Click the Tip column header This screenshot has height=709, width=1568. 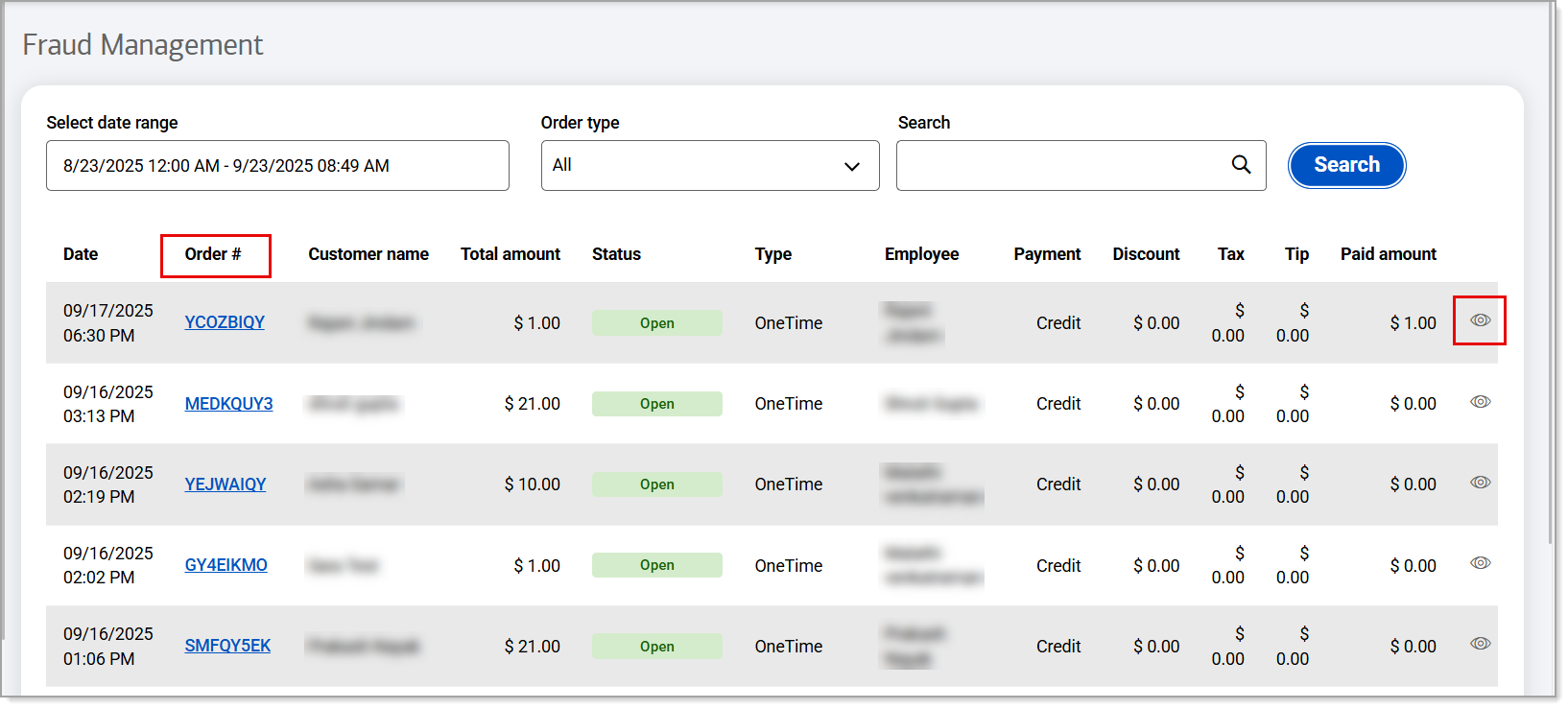coord(1296,254)
